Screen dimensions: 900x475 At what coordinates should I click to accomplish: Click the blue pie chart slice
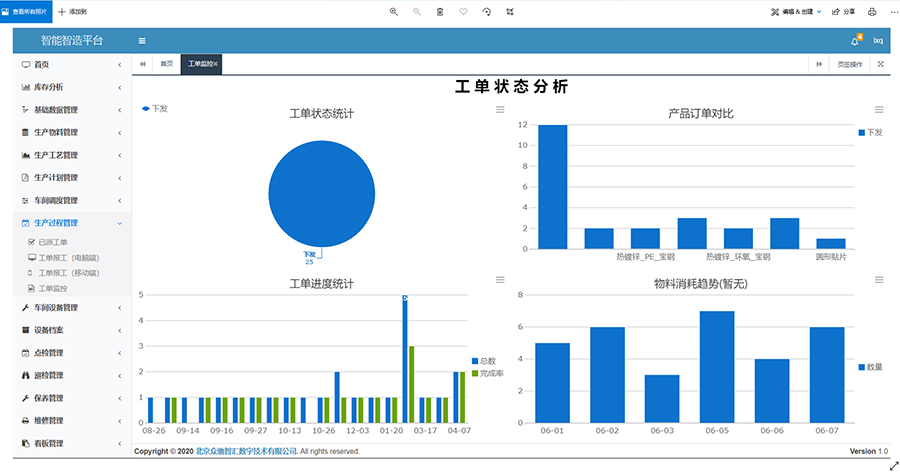pos(321,192)
